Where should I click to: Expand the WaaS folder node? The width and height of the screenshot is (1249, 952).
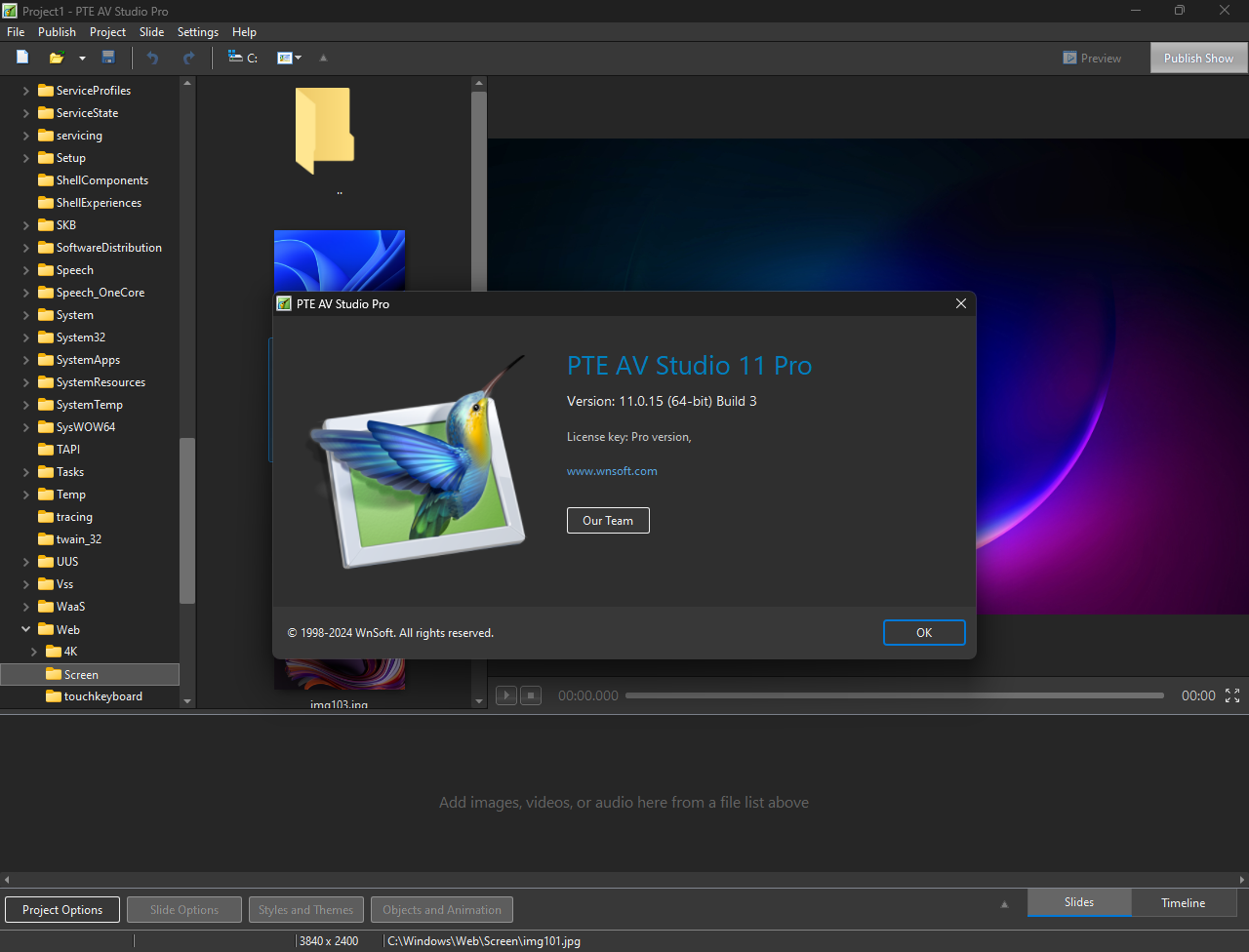click(26, 607)
